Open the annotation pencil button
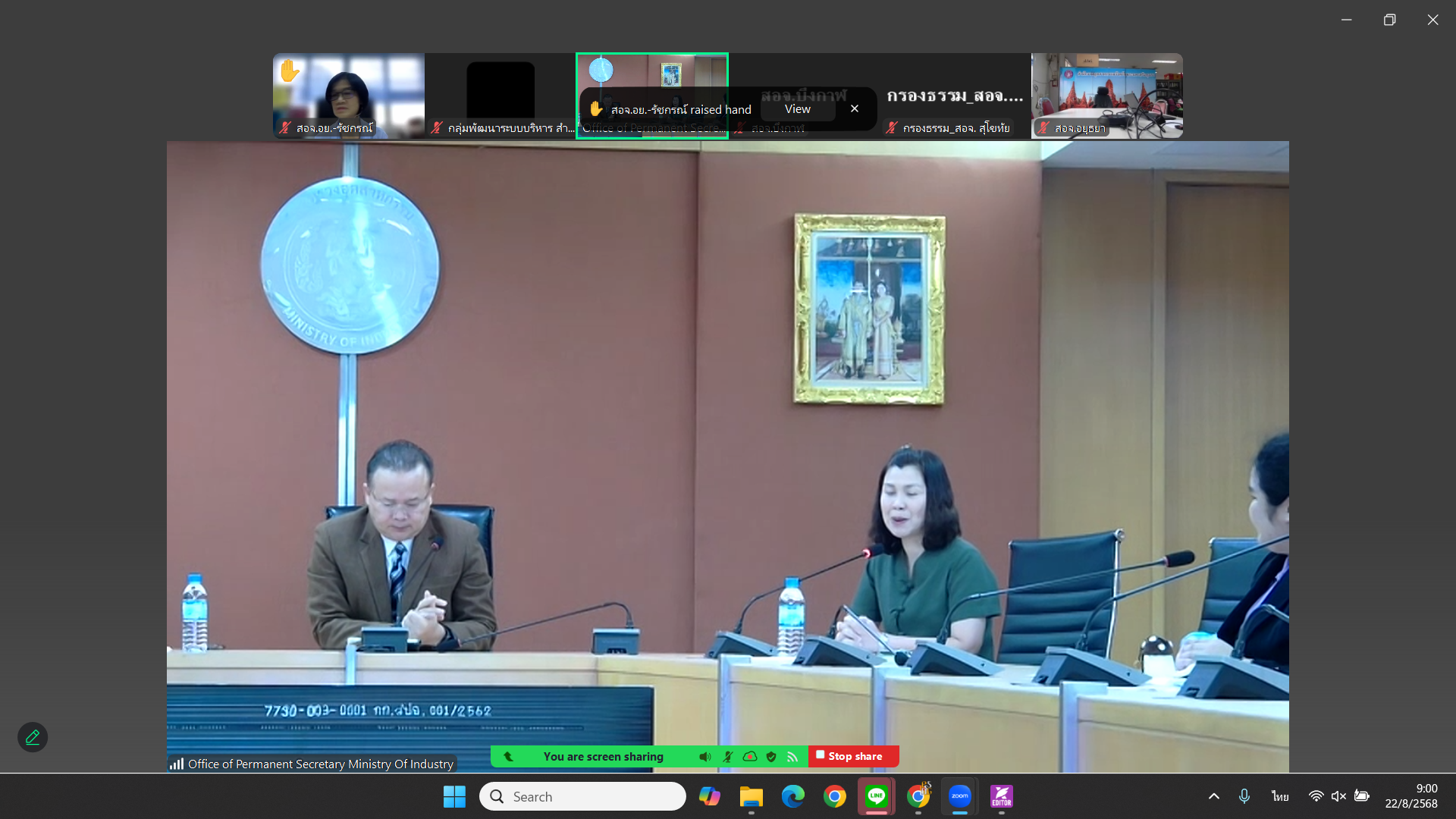1456x819 pixels. pyautogui.click(x=33, y=736)
